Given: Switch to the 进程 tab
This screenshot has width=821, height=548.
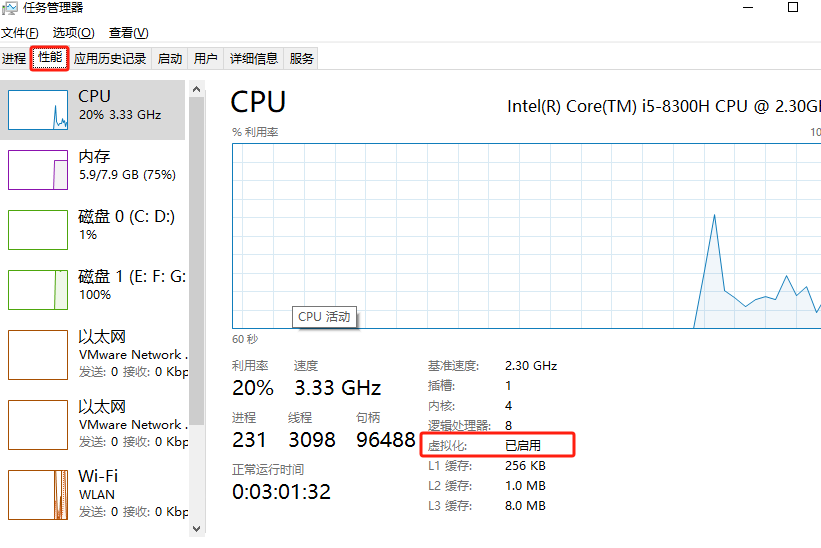Looking at the screenshot, I should 14,58.
